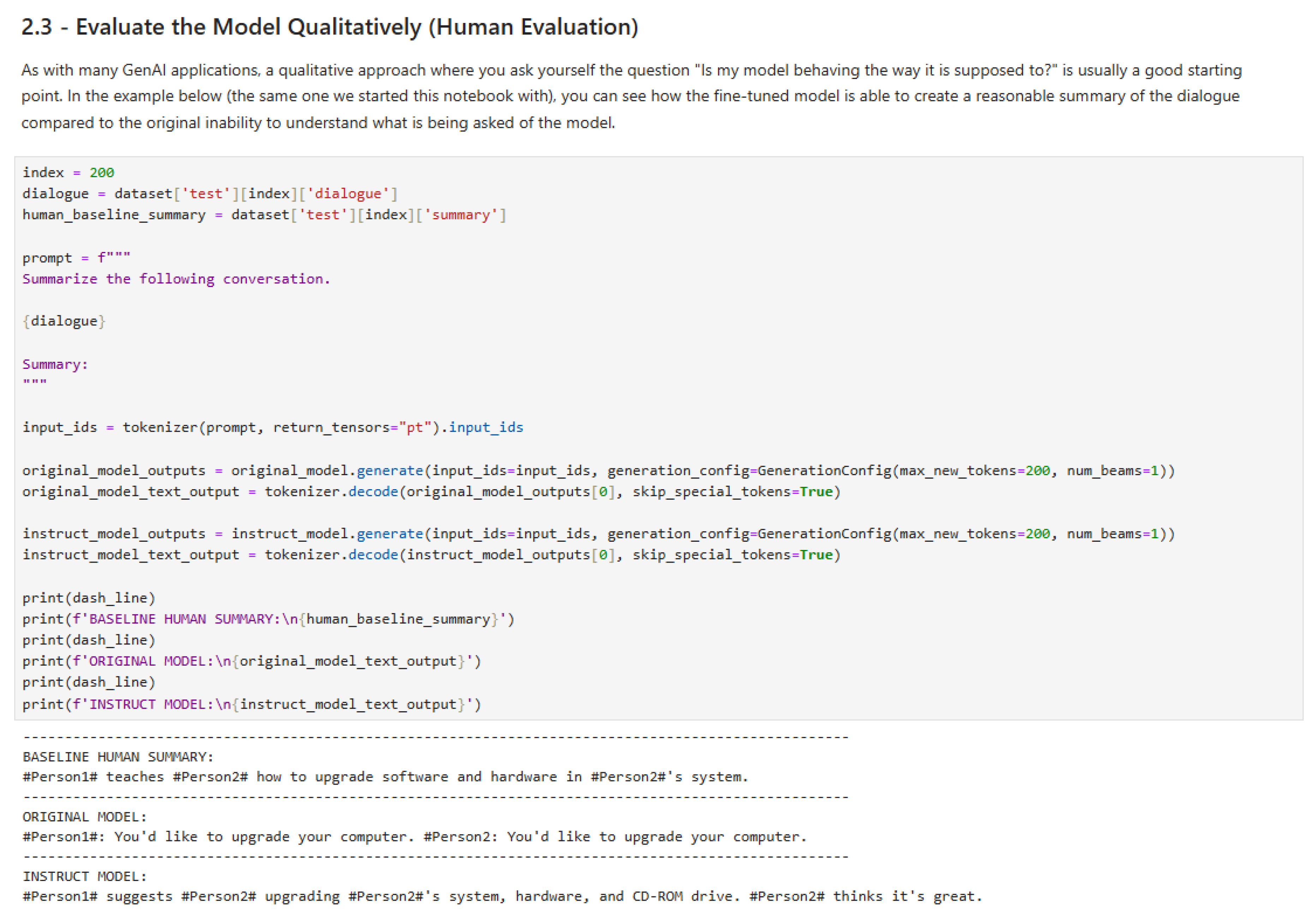Click the 'BASELINE HUMAN SUMMARY:' output label
This screenshot has width=1316, height=912.
pos(118,757)
